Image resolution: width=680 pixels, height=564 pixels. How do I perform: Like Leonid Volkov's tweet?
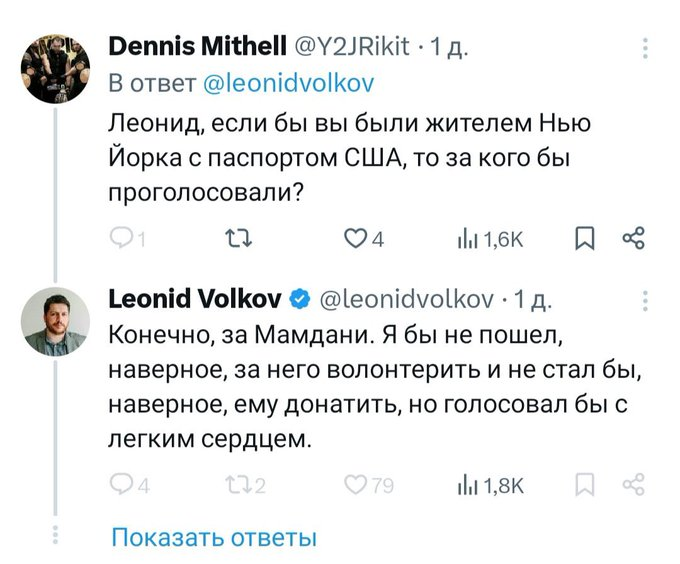(x=355, y=485)
